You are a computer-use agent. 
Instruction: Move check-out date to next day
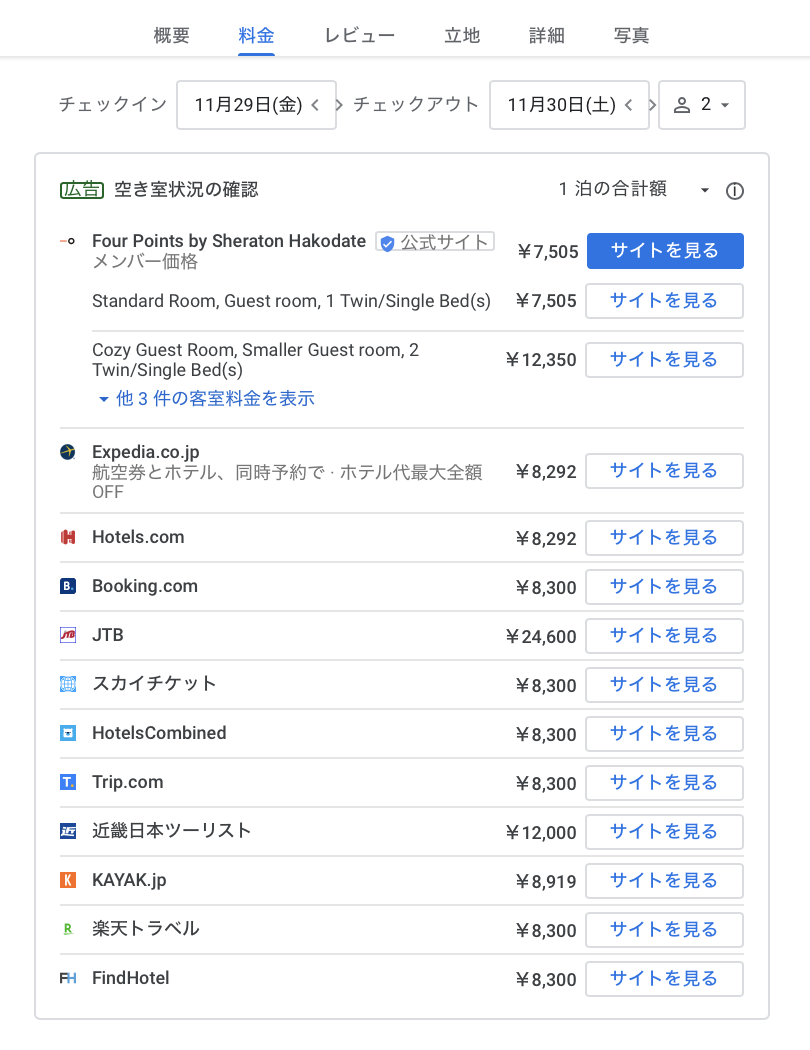pos(653,105)
